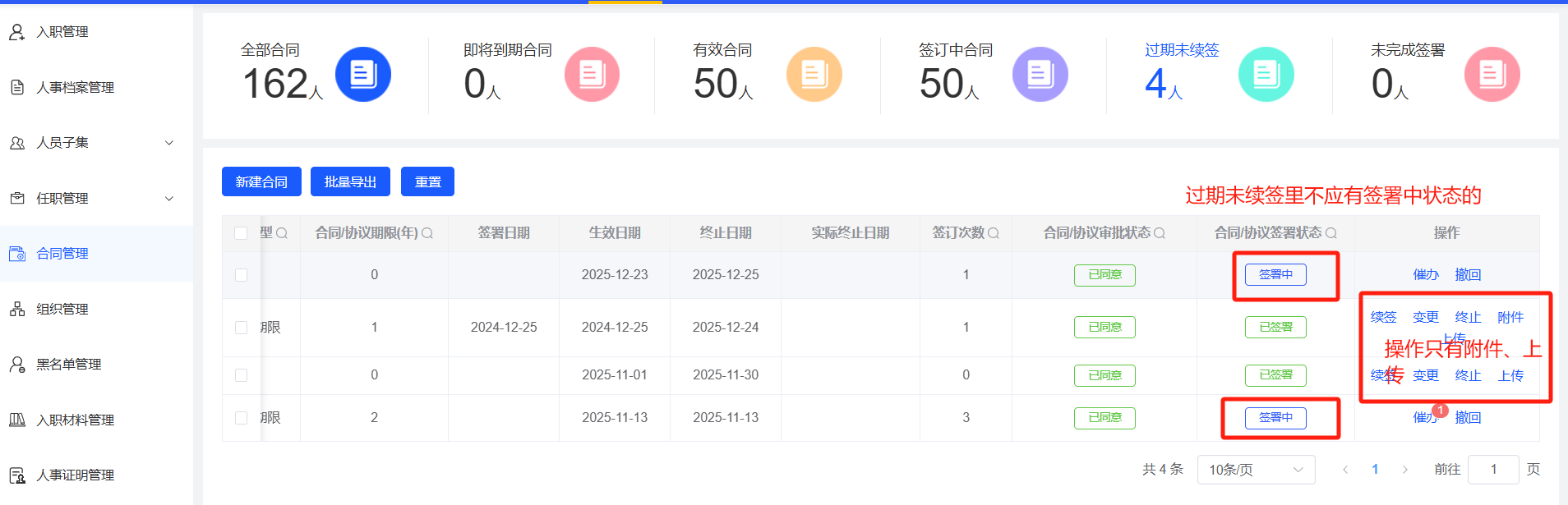Open 组织管理 in the sidebar

point(62,309)
